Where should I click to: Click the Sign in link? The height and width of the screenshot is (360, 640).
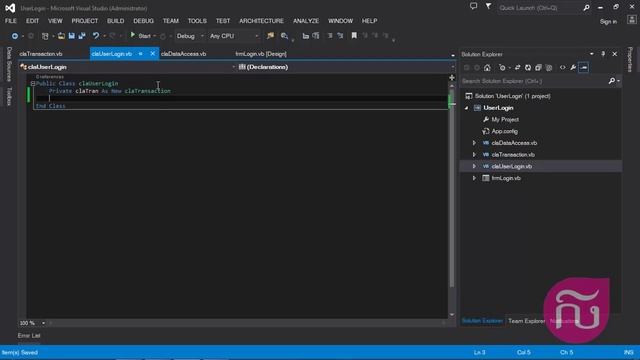pyautogui.click(x=608, y=22)
